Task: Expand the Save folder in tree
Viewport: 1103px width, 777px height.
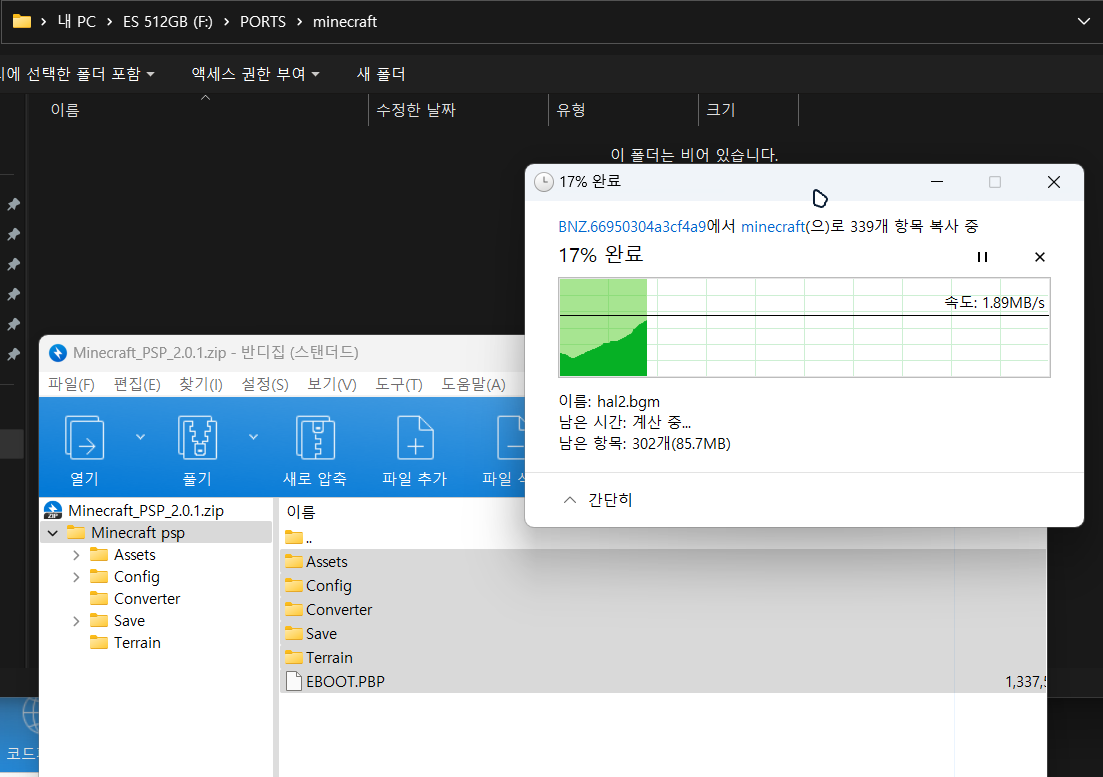Action: (x=76, y=621)
